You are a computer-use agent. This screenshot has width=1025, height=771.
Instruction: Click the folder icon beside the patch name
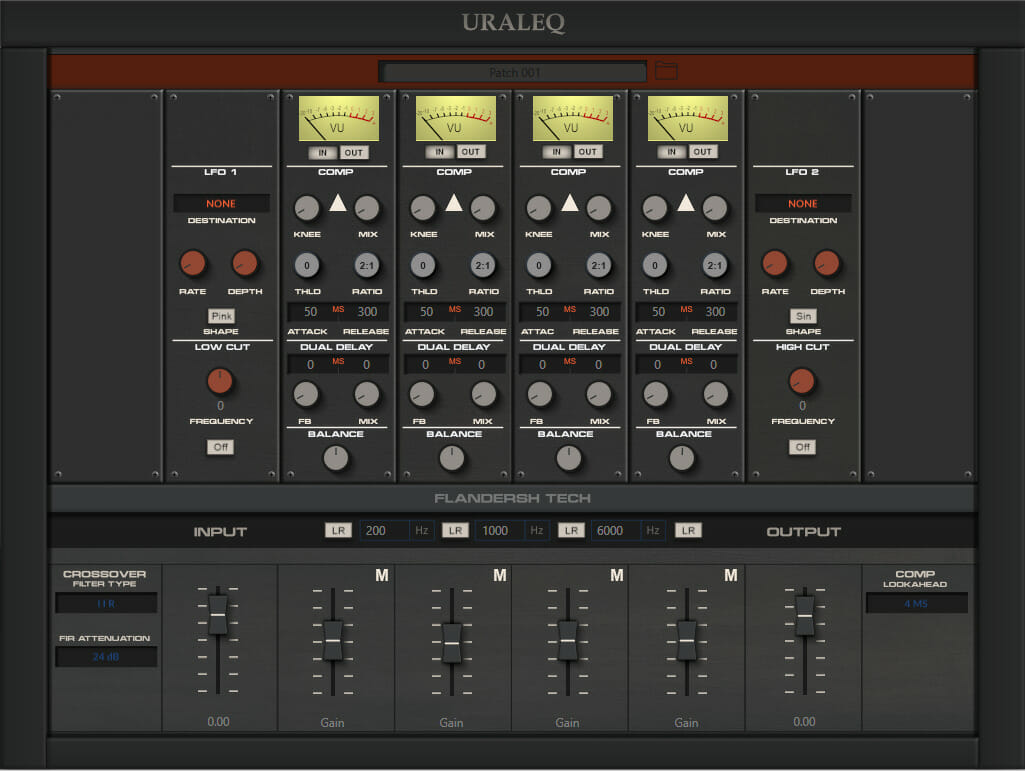pyautogui.click(x=666, y=71)
